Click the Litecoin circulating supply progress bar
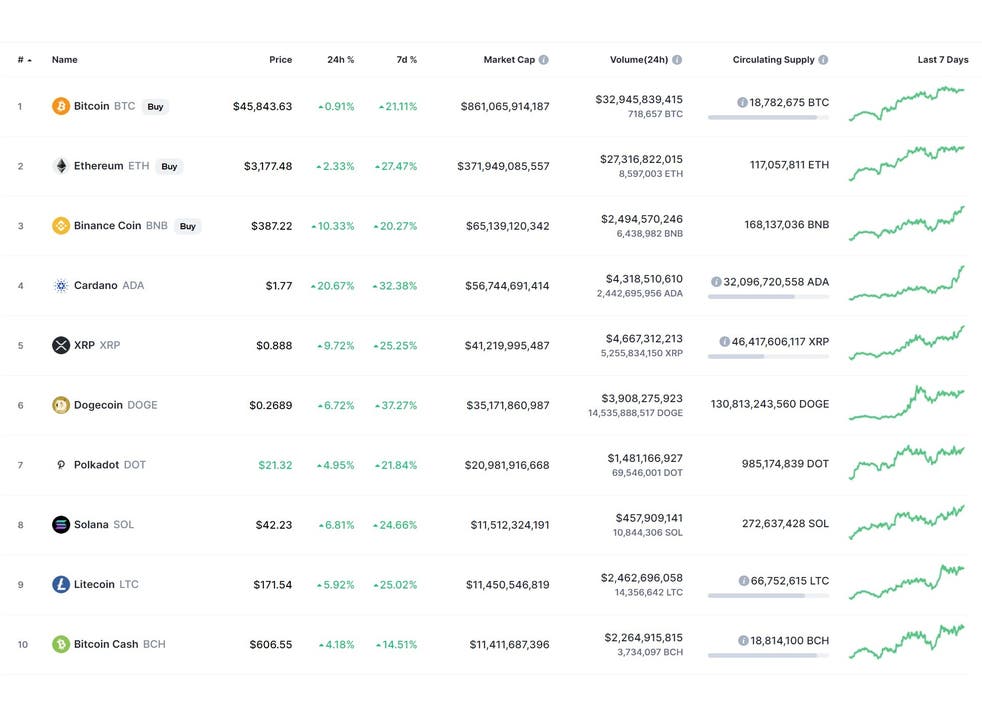982x726 pixels. pyautogui.click(x=768, y=596)
